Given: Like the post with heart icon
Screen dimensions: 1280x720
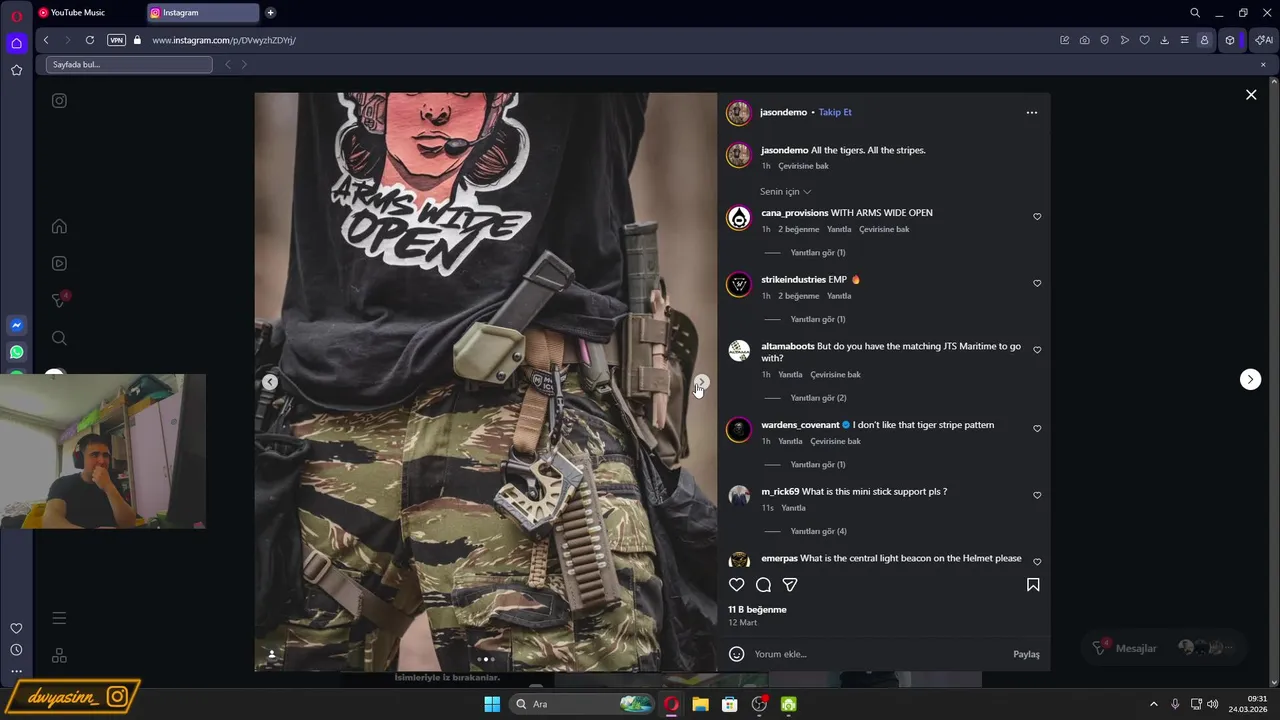Looking at the screenshot, I should click(x=737, y=585).
